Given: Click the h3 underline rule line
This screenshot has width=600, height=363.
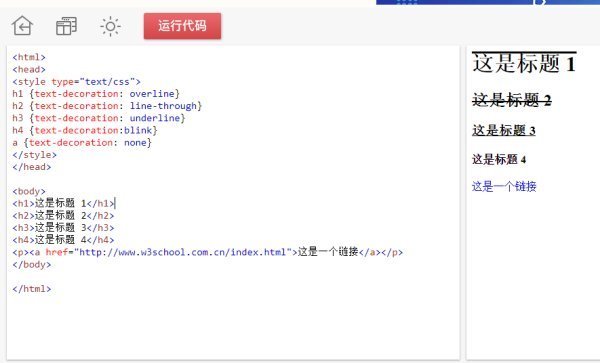Looking at the screenshot, I should (99, 118).
